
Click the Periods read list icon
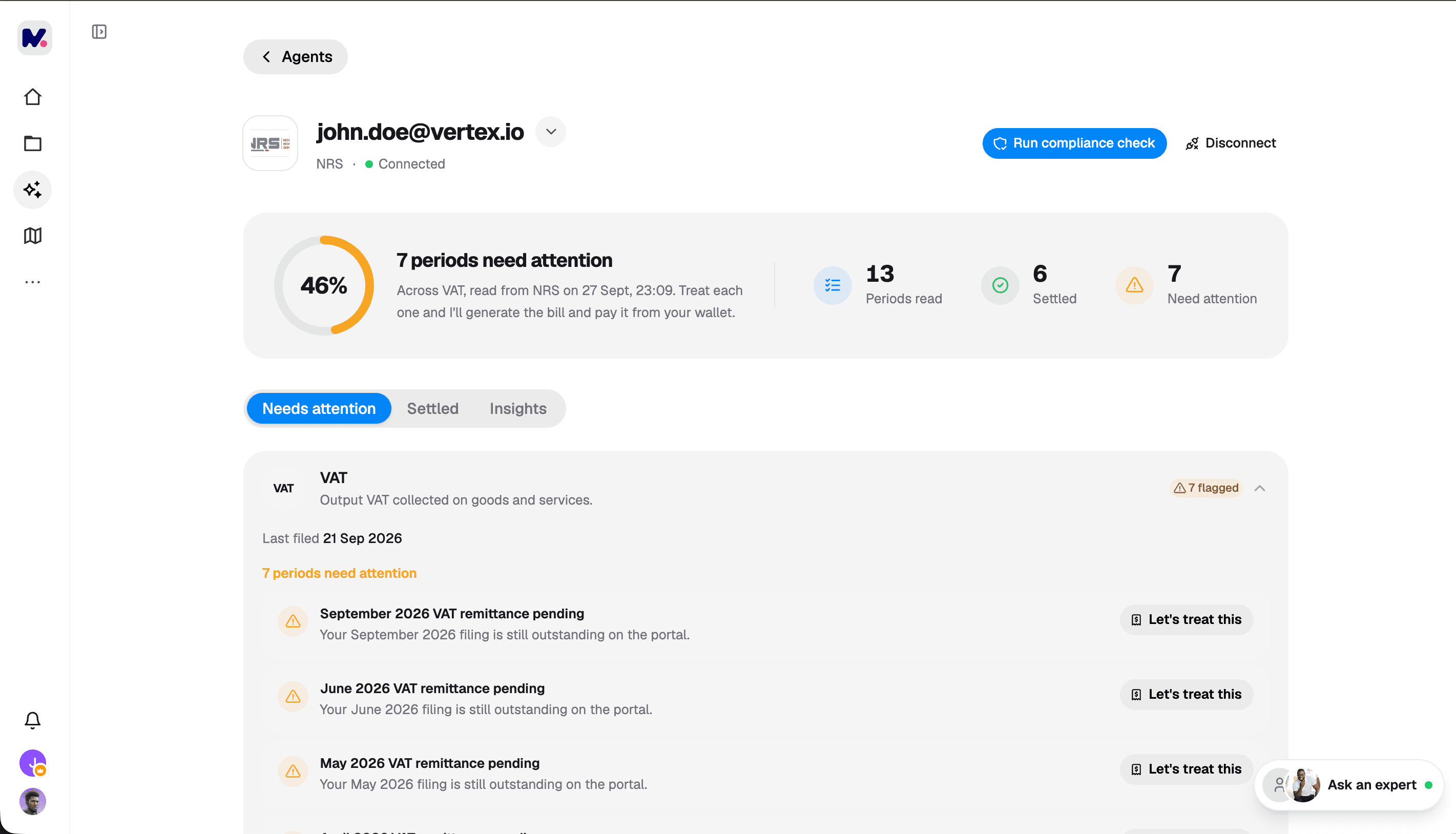click(832, 285)
